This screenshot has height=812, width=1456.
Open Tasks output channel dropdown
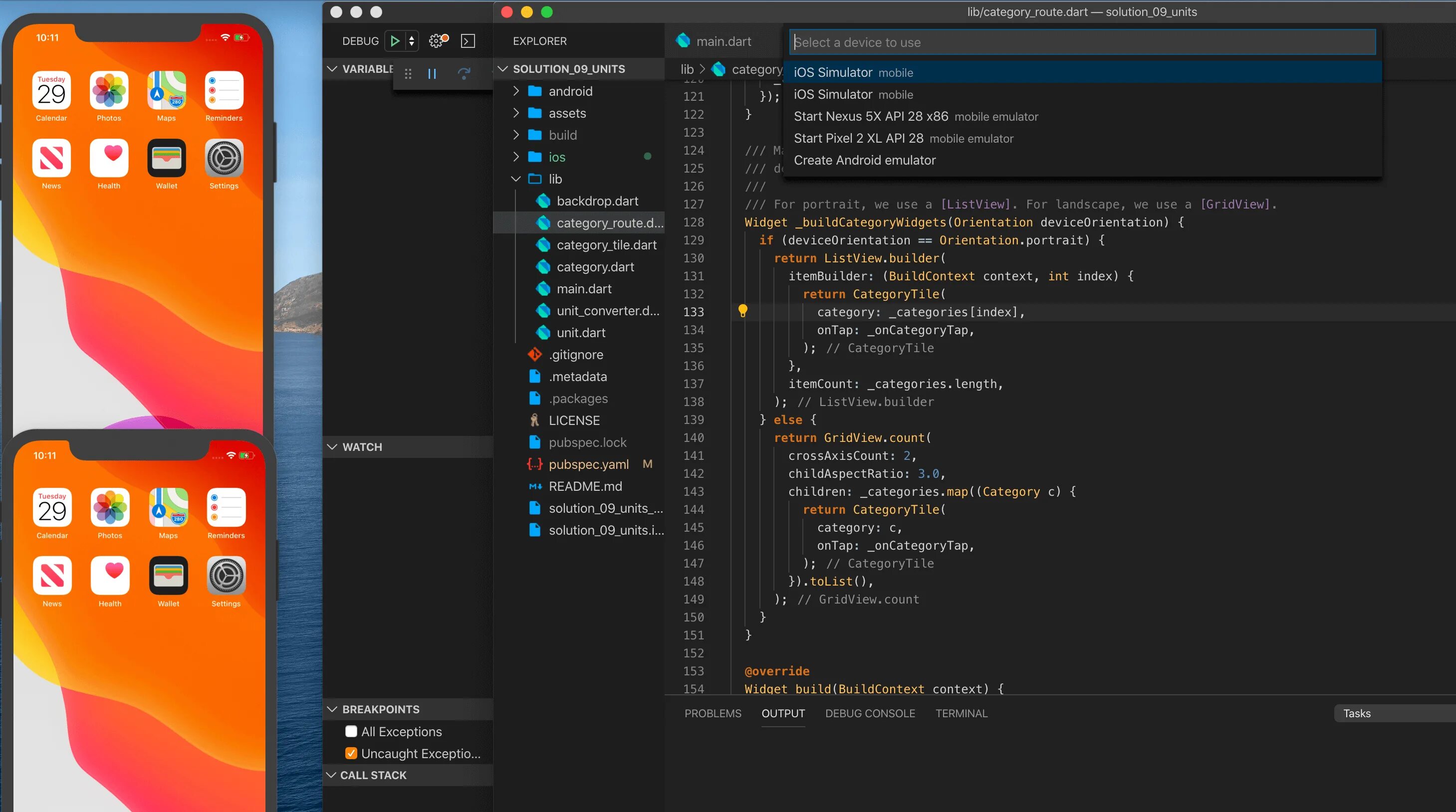pyautogui.click(x=1395, y=713)
